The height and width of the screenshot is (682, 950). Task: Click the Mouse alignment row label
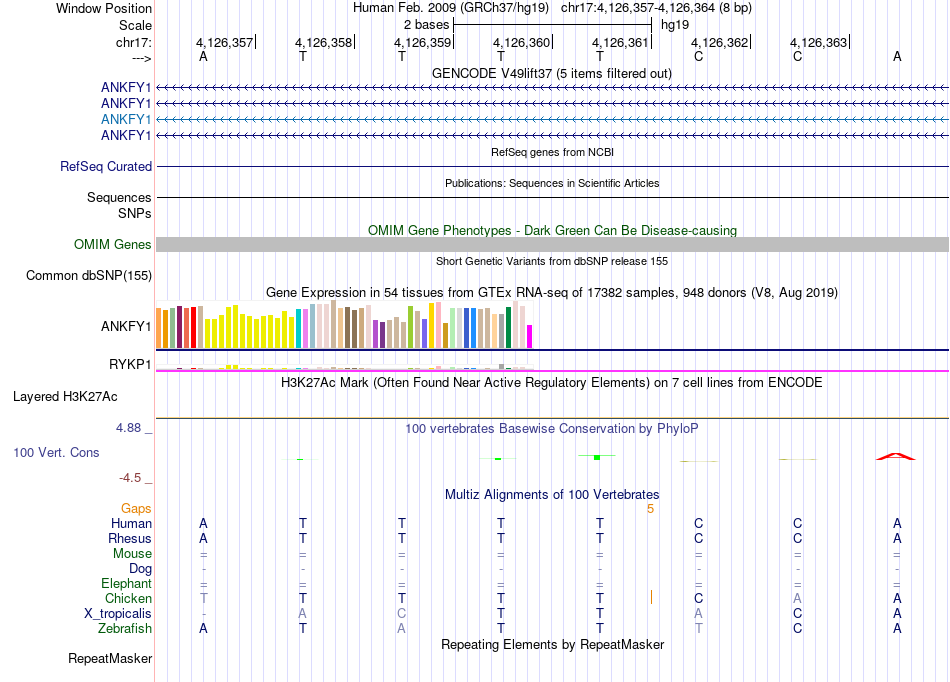[132, 554]
